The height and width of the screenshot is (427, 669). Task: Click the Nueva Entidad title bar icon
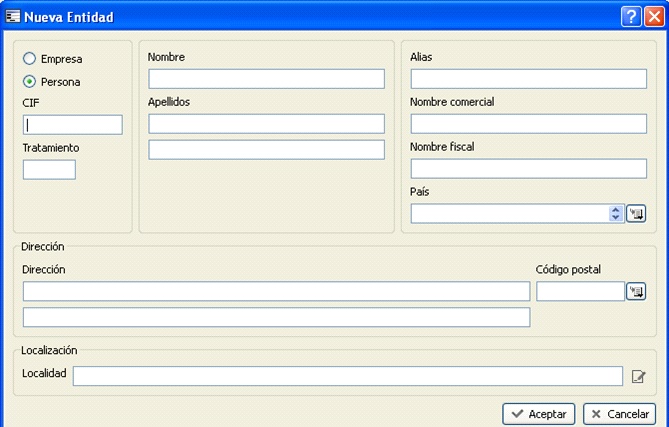(x=13, y=16)
